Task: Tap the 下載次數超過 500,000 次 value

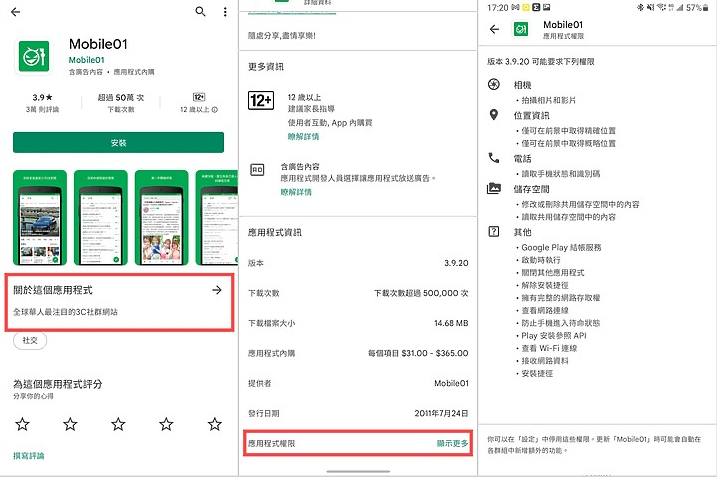Action: (421, 293)
